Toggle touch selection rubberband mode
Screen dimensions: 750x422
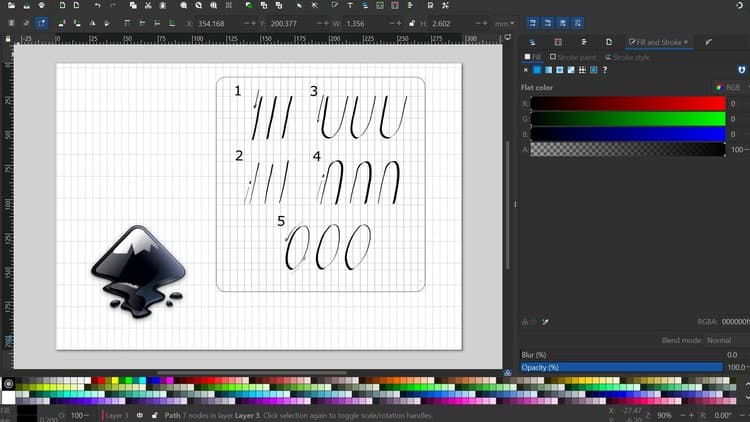point(42,23)
